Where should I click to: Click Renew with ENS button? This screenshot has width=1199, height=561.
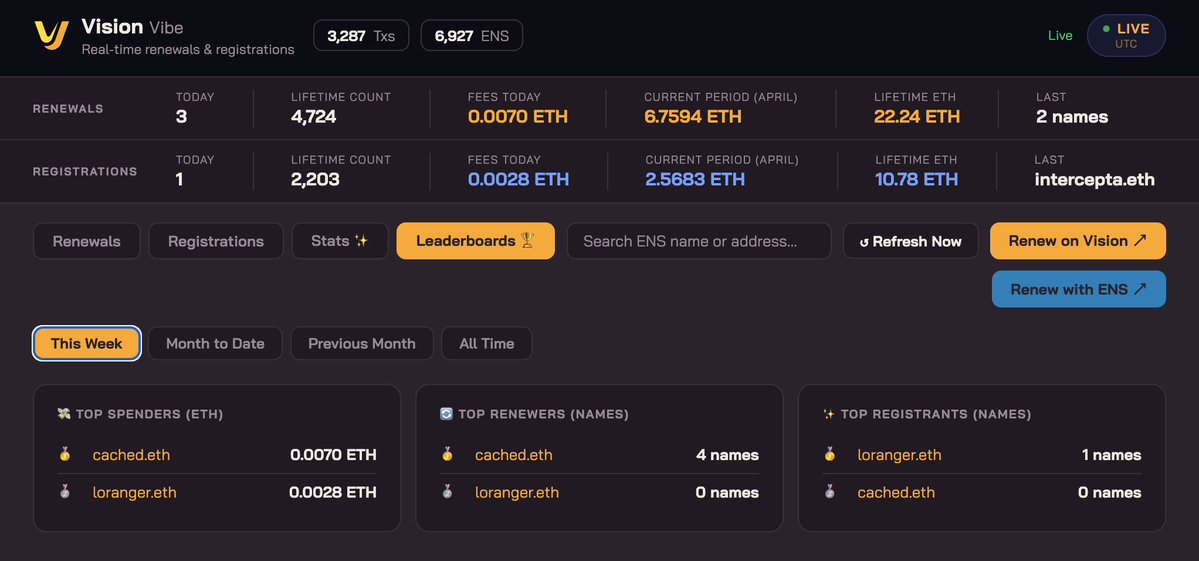point(1079,289)
